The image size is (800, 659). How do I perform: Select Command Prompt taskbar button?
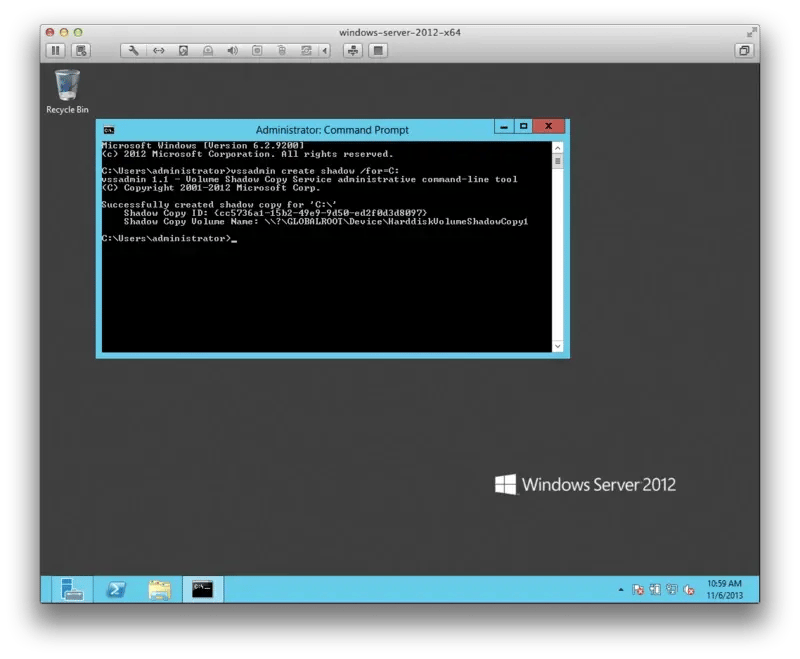203,589
